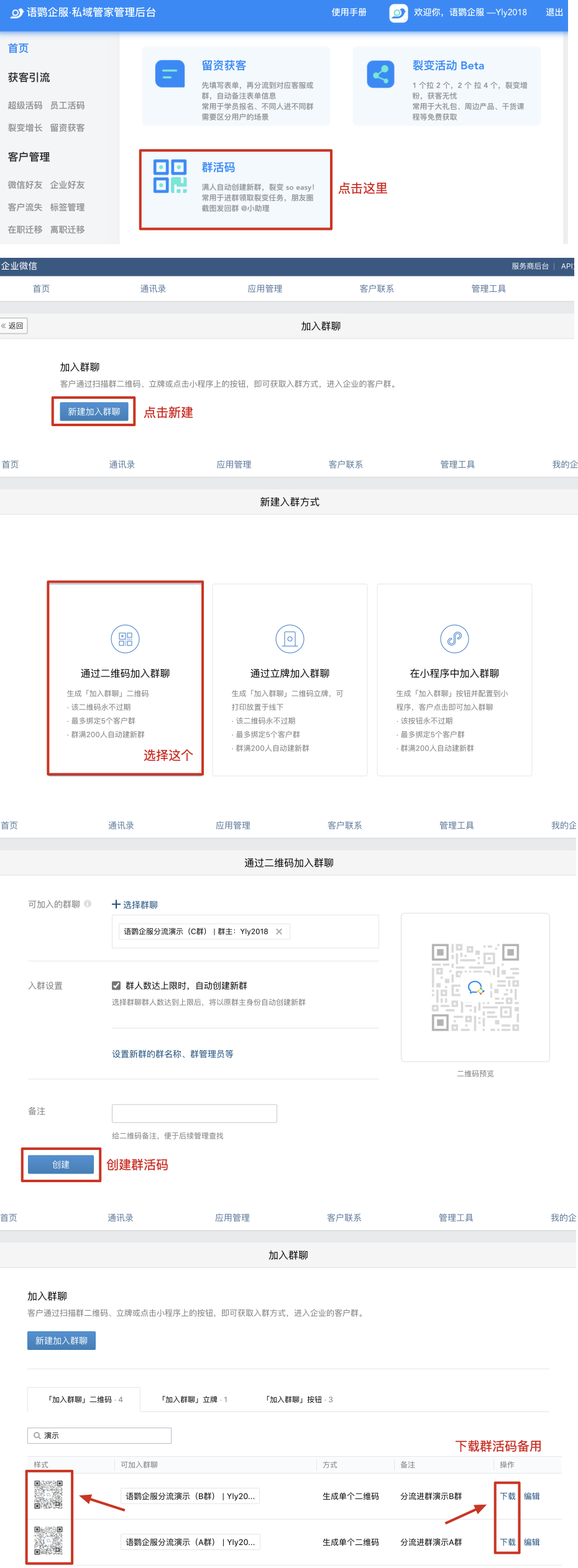Open 超级活码 in the left sidebar

[25, 106]
